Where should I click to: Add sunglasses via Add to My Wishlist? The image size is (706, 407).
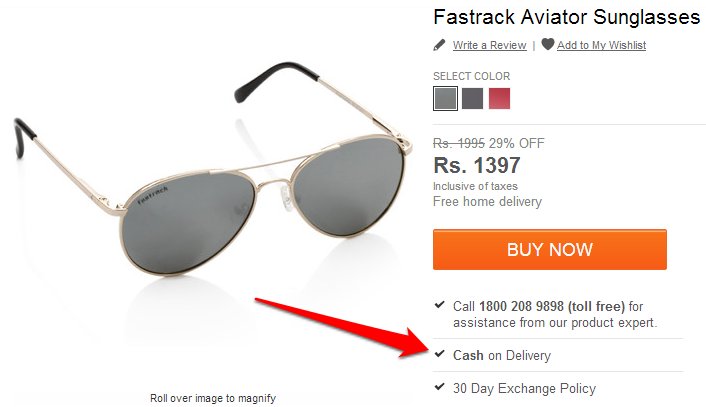601,45
